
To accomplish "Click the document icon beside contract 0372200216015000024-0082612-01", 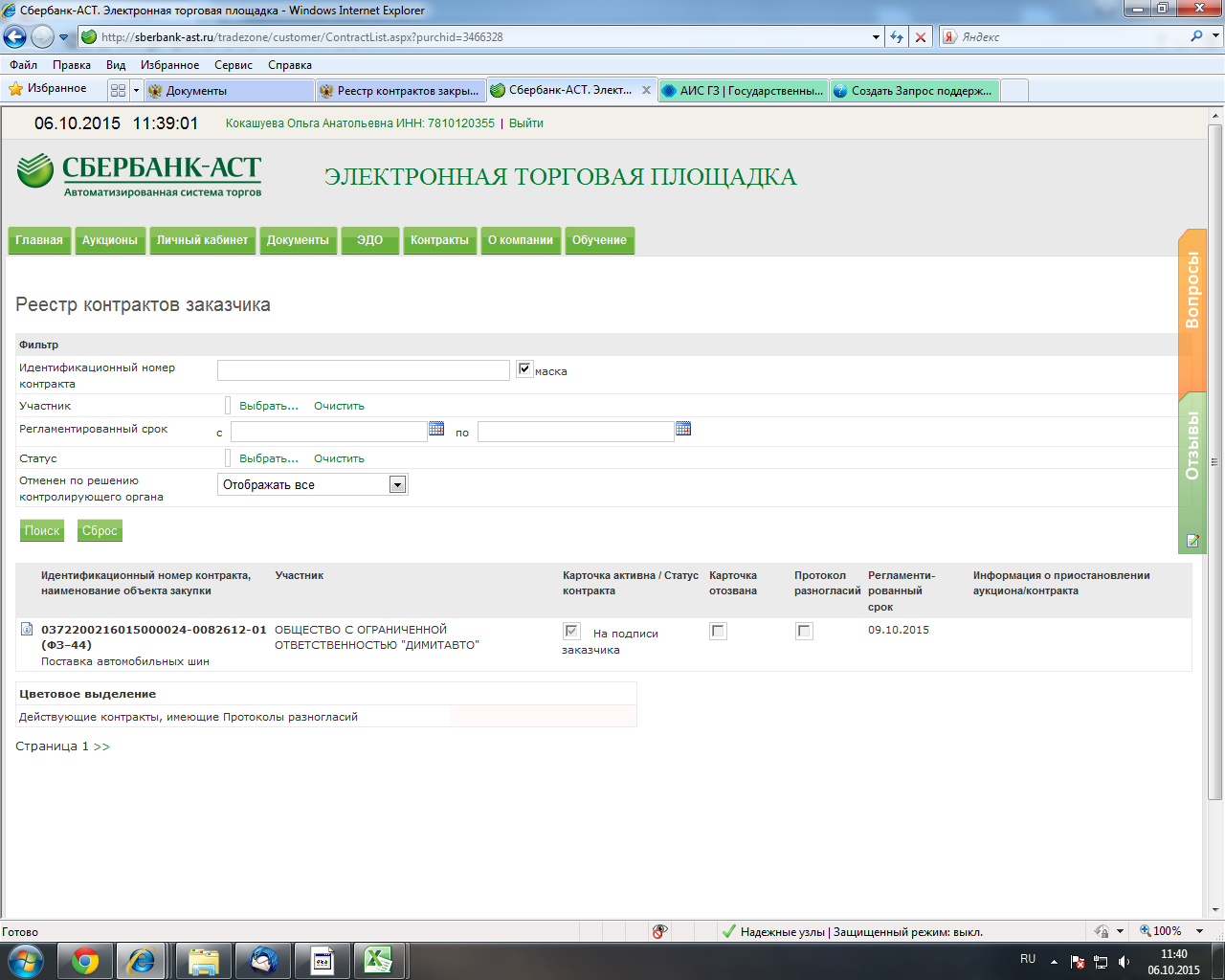I will pos(27,630).
